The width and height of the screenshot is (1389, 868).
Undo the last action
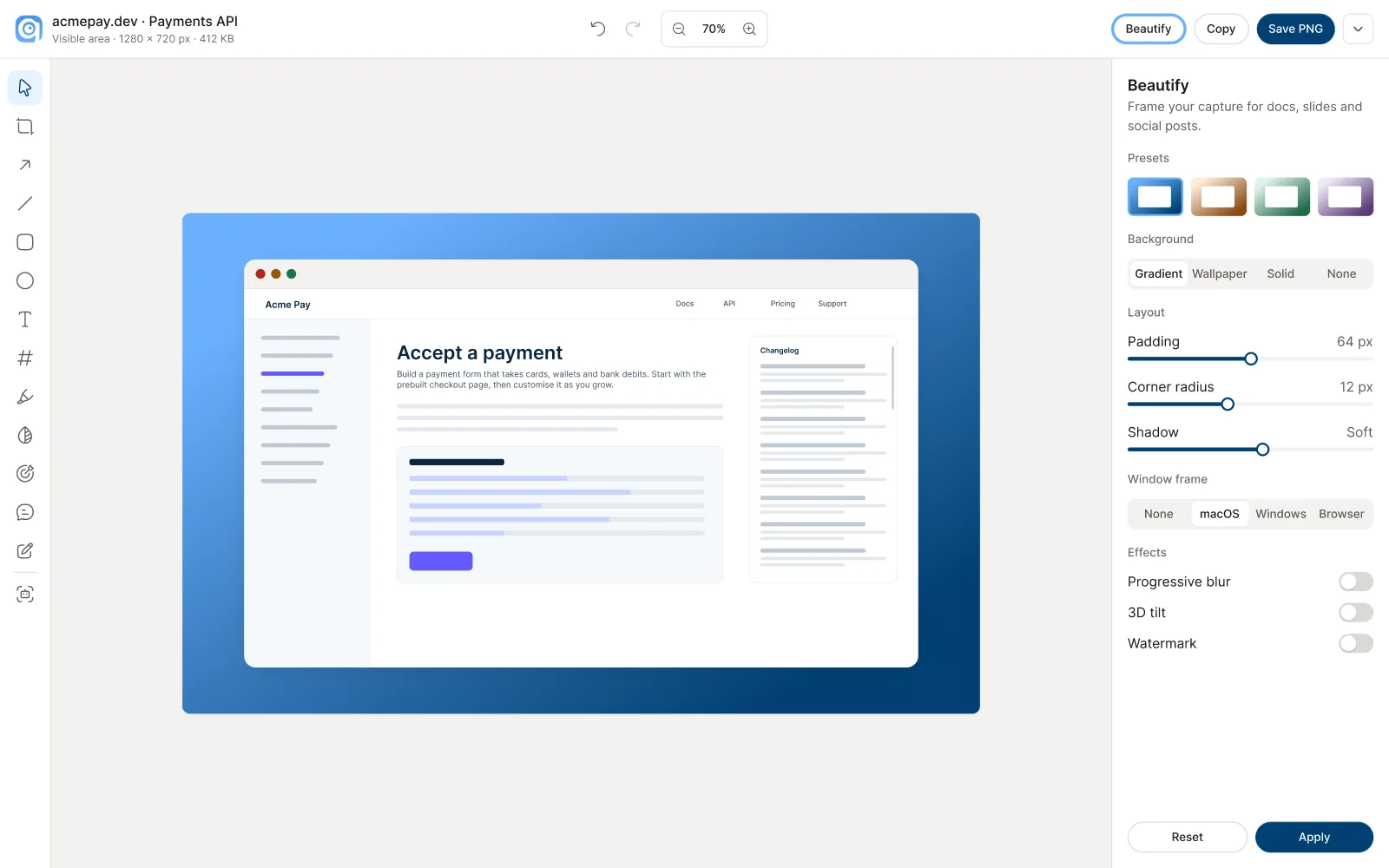pyautogui.click(x=598, y=29)
